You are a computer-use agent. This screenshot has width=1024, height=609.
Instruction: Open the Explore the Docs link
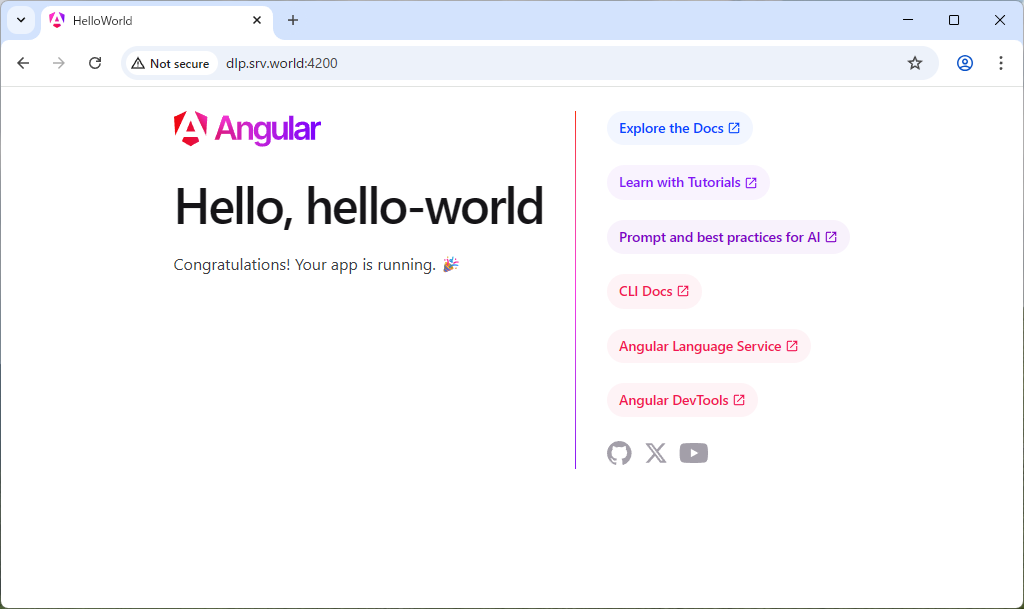[679, 128]
